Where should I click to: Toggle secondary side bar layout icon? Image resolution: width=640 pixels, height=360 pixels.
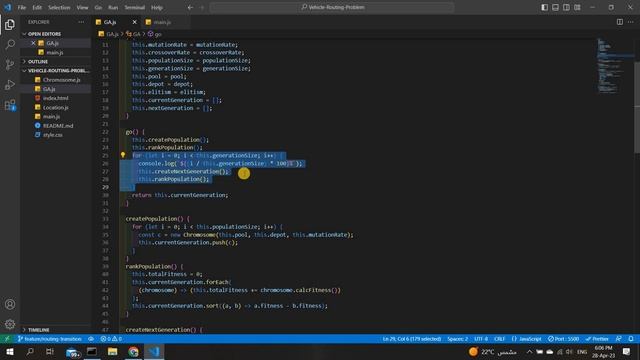coord(566,7)
